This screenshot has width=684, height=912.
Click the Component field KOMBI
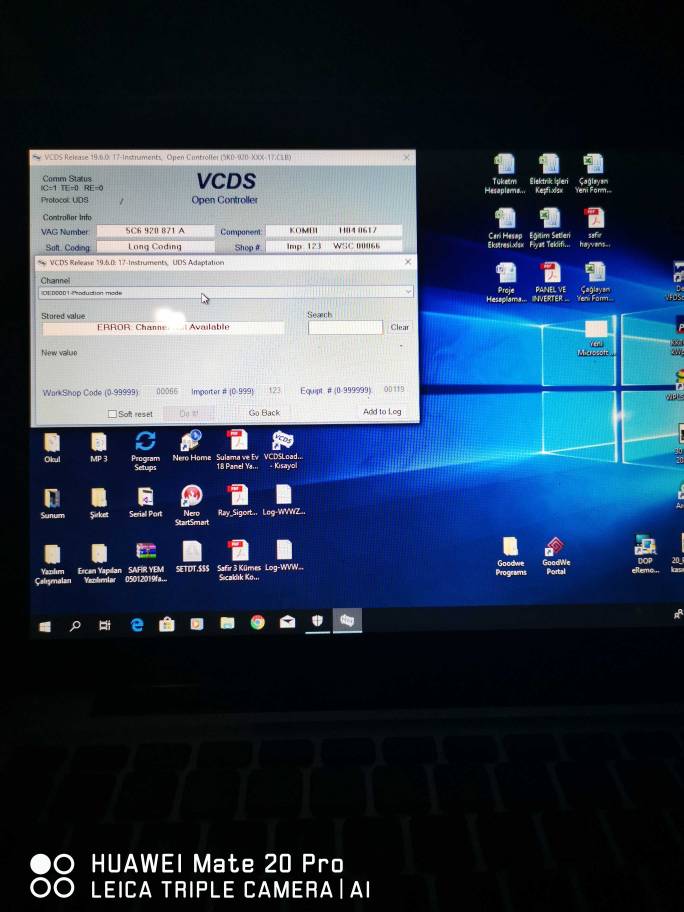tap(333, 230)
